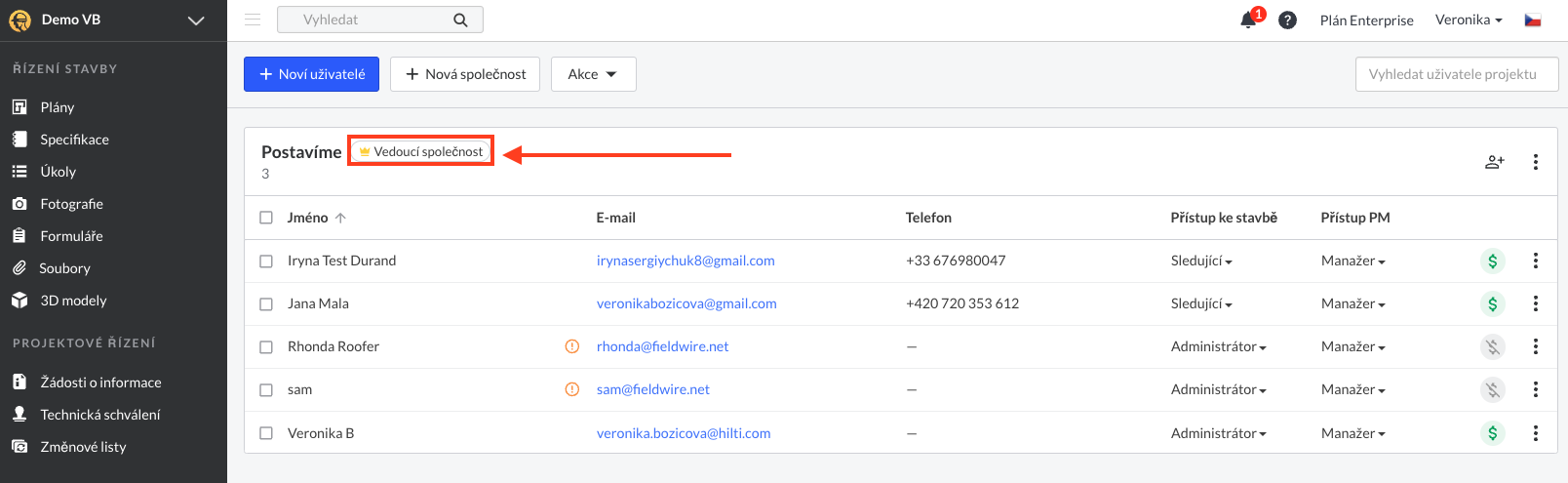This screenshot has height=483, width=1568.
Task: Open the notifications bell icon
Action: (x=1248, y=20)
